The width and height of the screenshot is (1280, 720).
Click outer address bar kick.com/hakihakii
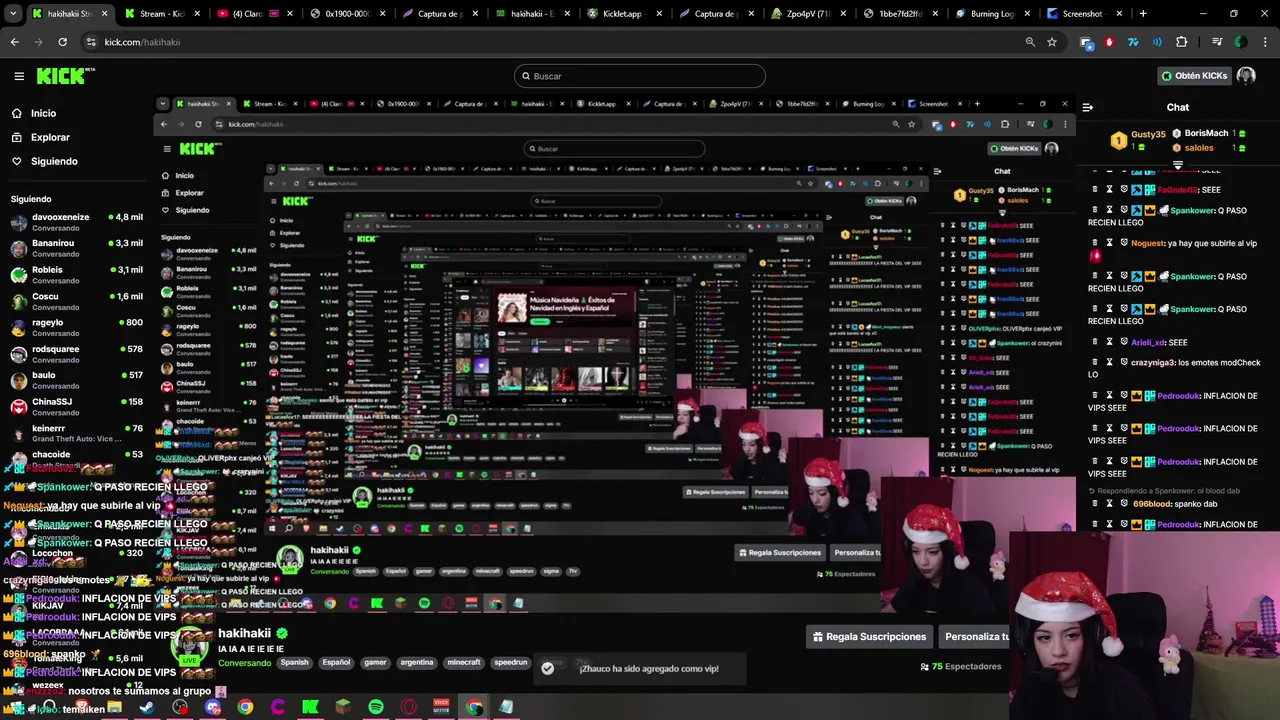point(142,42)
